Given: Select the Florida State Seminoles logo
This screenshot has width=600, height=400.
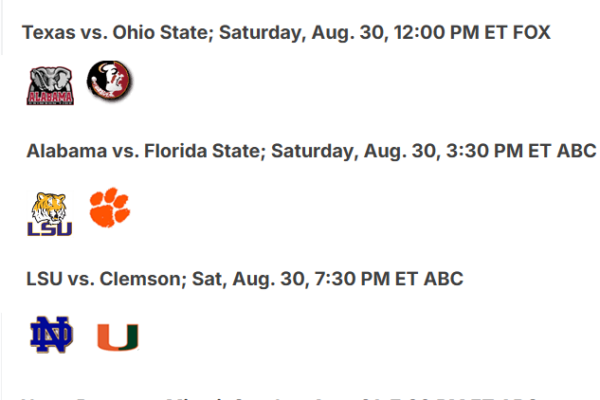Looking at the screenshot, I should (109, 80).
